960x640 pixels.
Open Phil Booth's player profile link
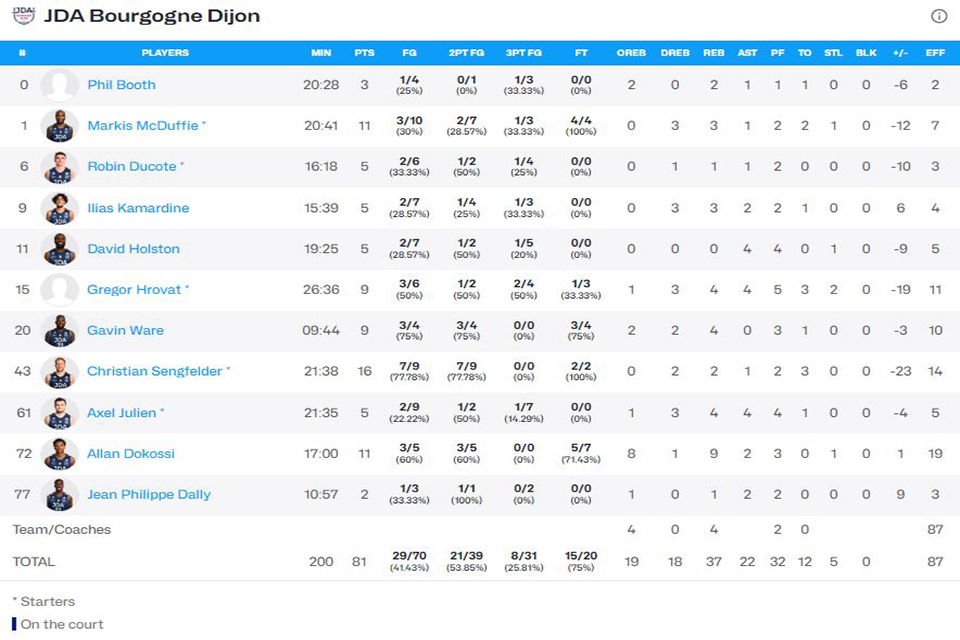coord(121,85)
